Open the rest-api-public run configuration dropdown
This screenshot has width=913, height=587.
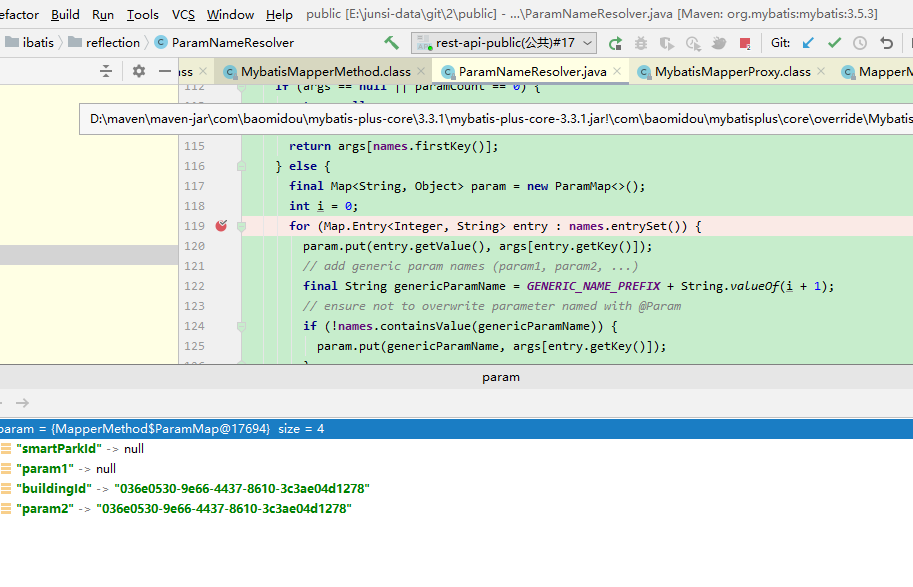coord(504,43)
